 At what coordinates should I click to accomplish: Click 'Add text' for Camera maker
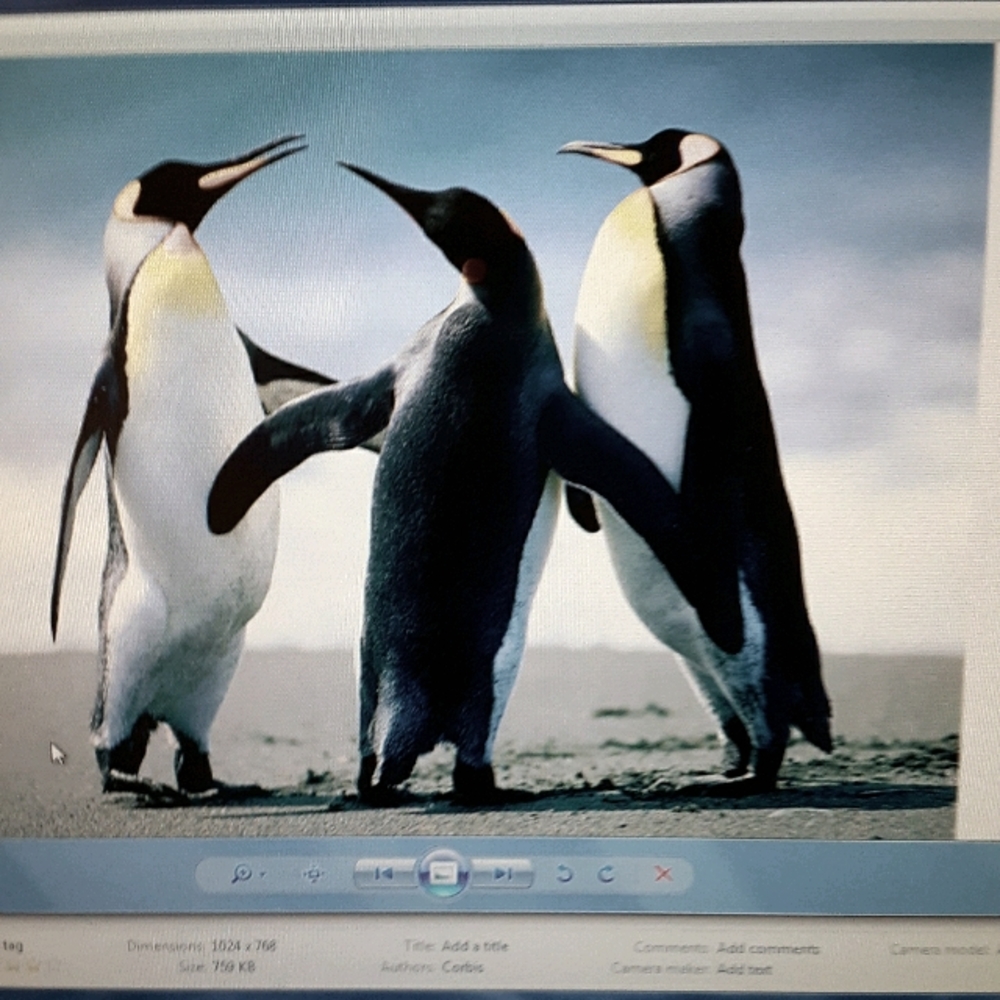[x=744, y=968]
